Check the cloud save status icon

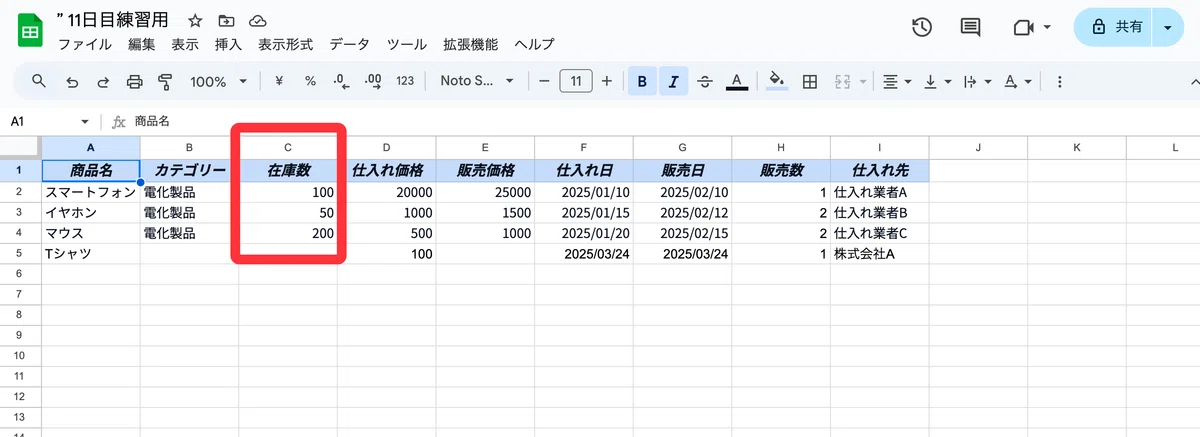(257, 21)
